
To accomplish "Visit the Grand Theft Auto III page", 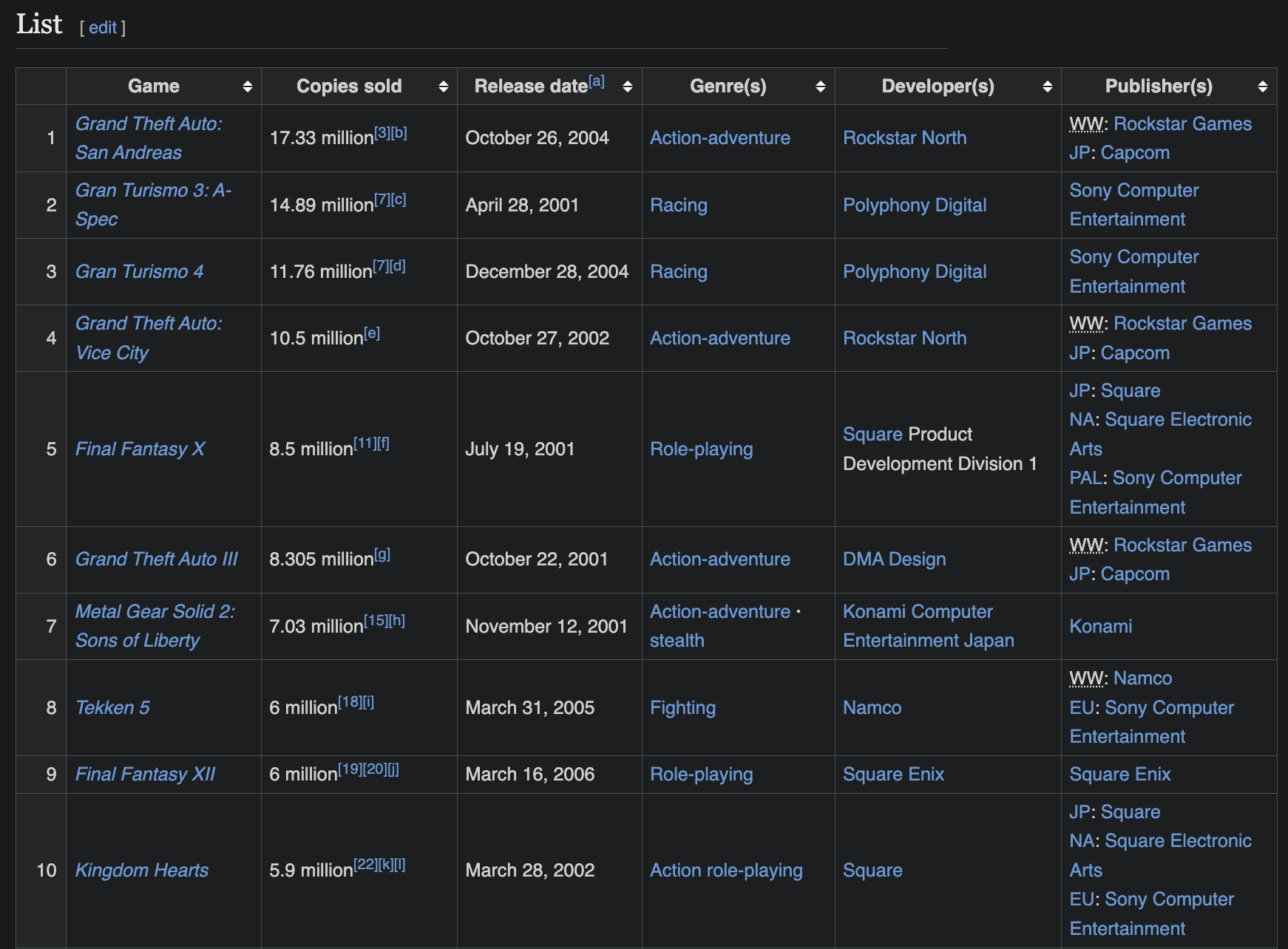I will pyautogui.click(x=157, y=559).
